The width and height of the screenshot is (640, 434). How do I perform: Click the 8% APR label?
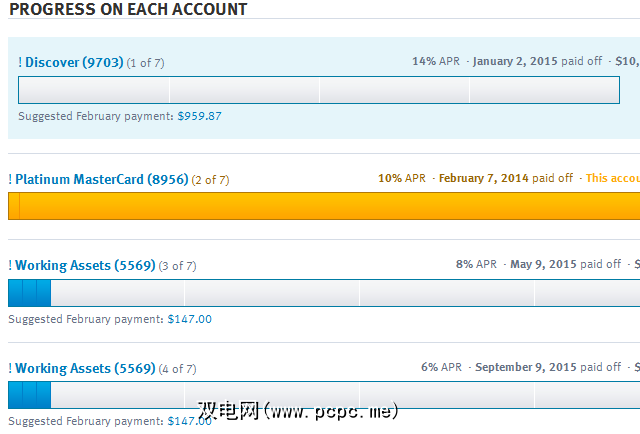[476, 264]
